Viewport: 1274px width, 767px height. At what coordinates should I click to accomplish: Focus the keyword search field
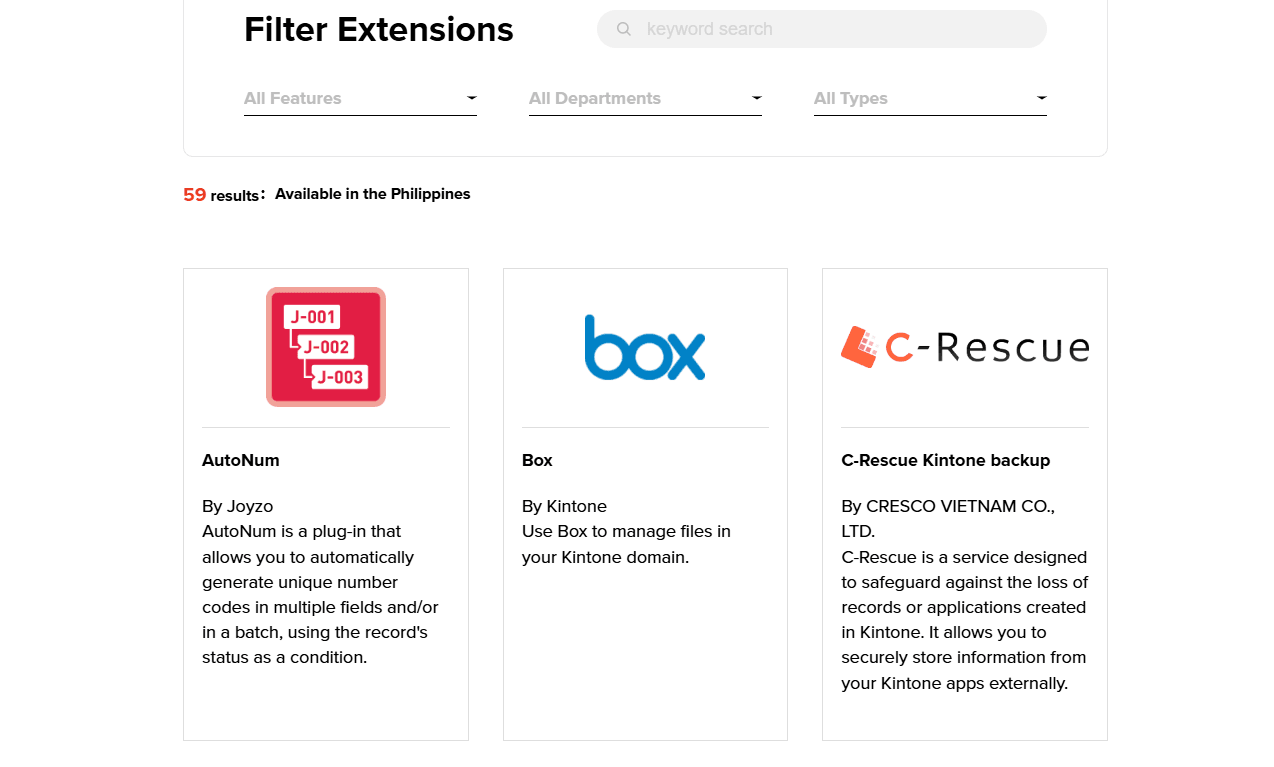pos(822,29)
